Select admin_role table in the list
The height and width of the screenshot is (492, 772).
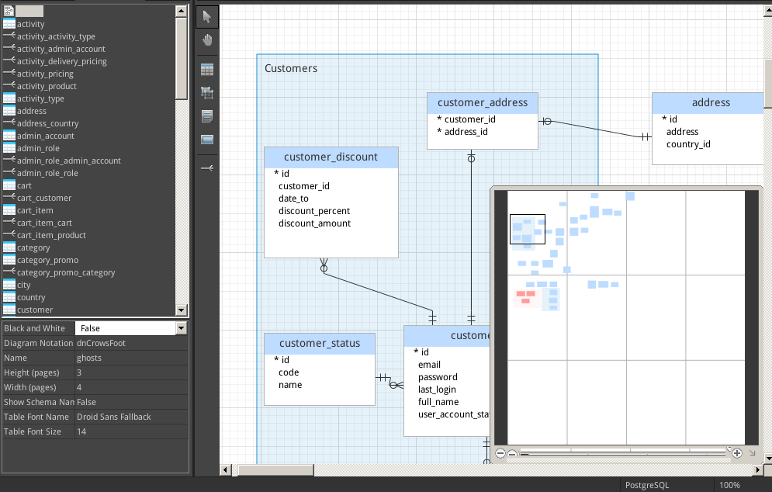coord(38,148)
